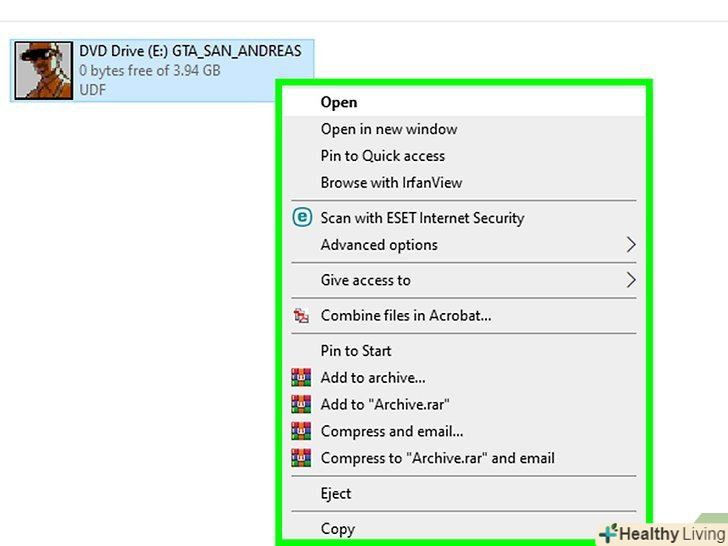Click the Acrobat PDF icon
Viewport: 728px width, 546px height.
click(301, 316)
